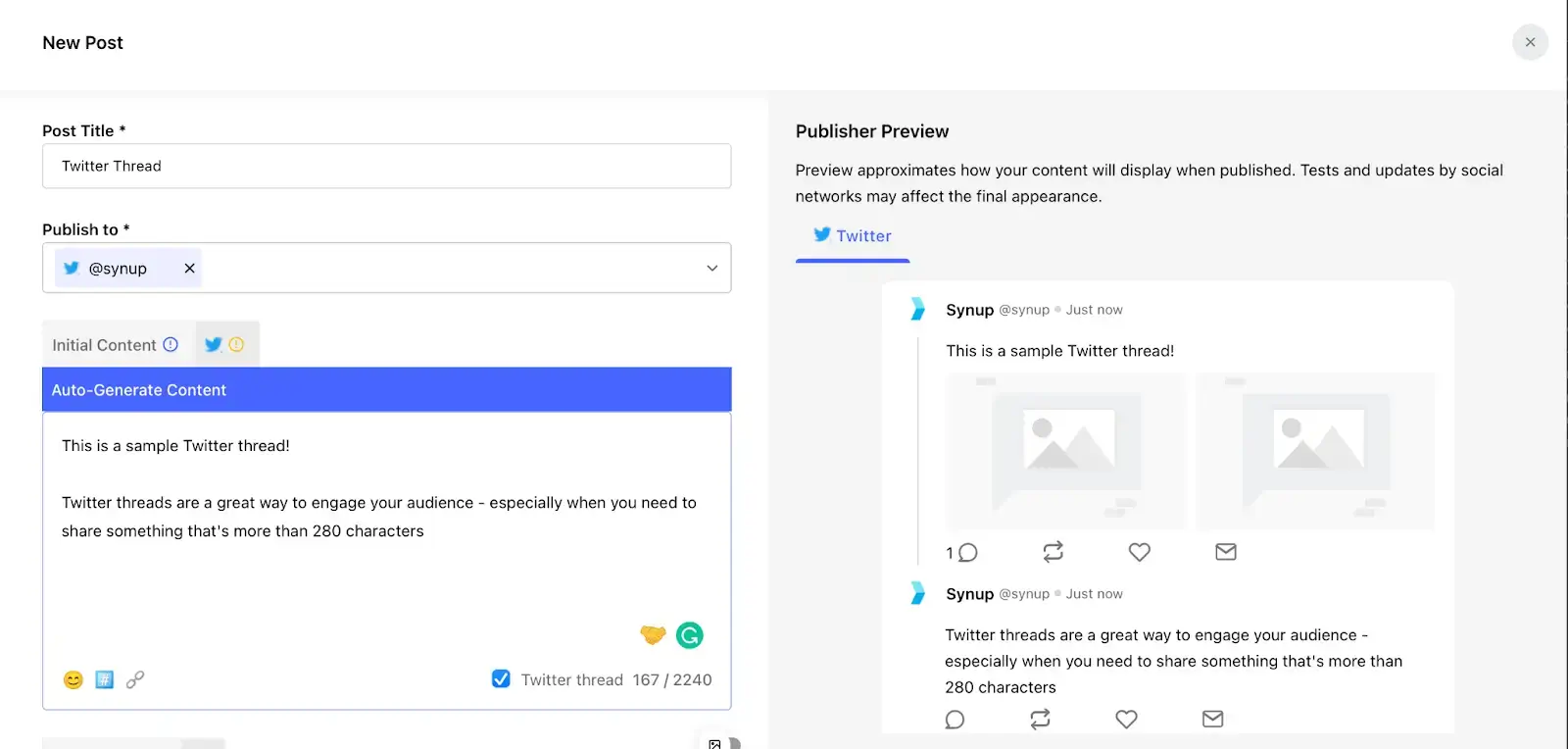Click preview text 'This is a sample Twitter thread!'
This screenshot has width=1568, height=749.
coord(1060,351)
